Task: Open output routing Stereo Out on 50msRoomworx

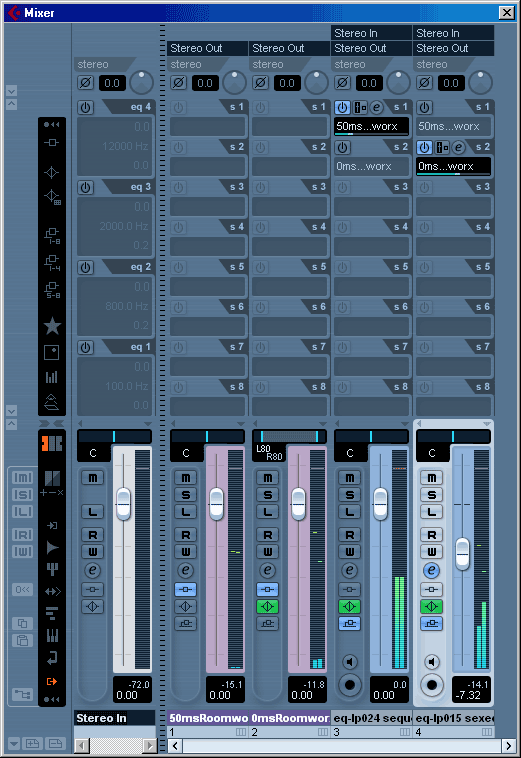Action: 207,48
